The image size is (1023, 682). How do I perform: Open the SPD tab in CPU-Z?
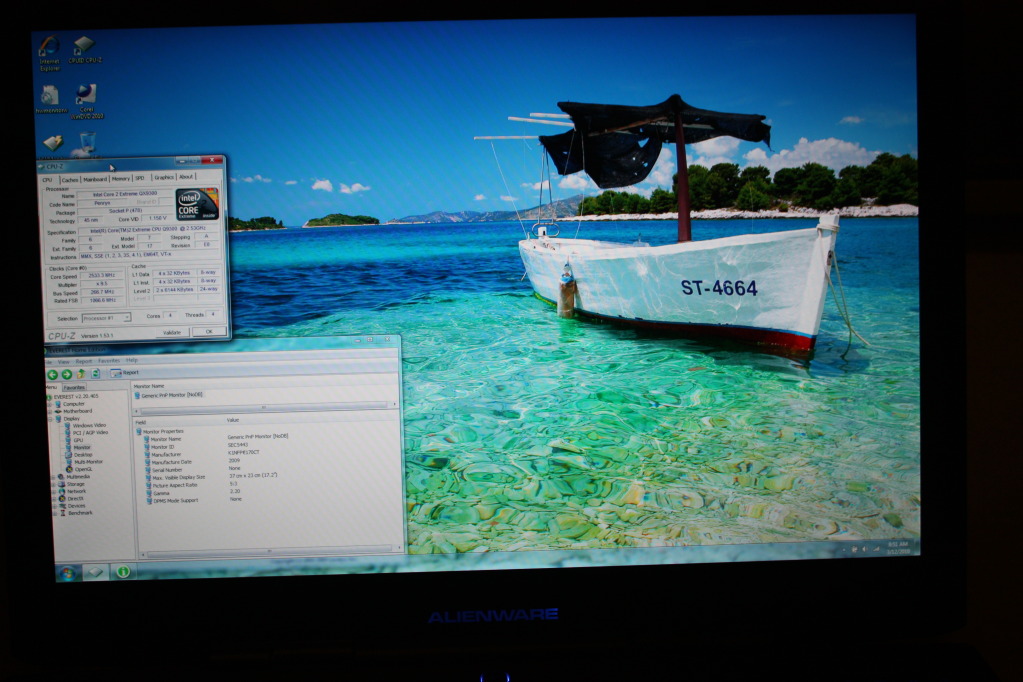140,178
